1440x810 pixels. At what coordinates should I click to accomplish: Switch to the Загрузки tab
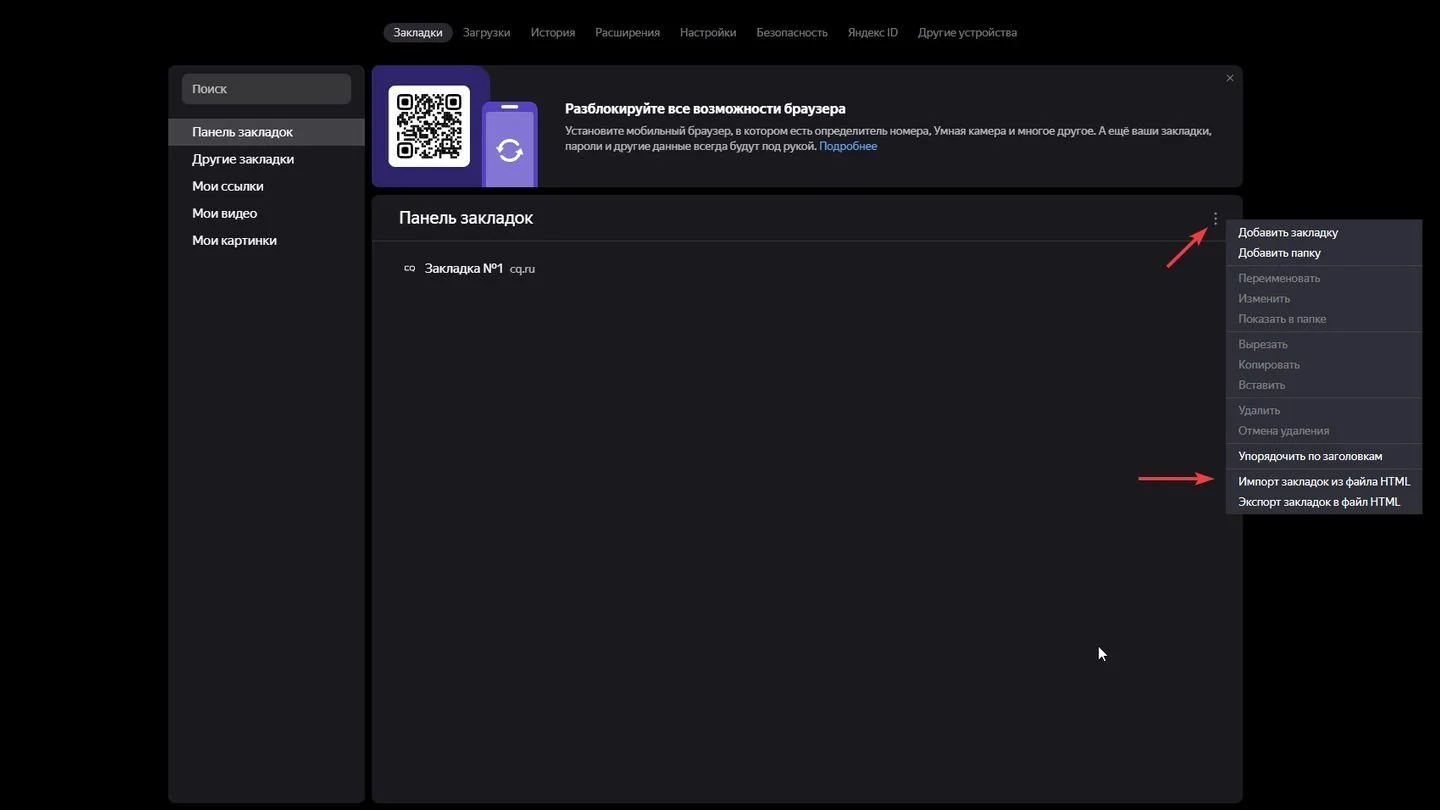coord(487,32)
